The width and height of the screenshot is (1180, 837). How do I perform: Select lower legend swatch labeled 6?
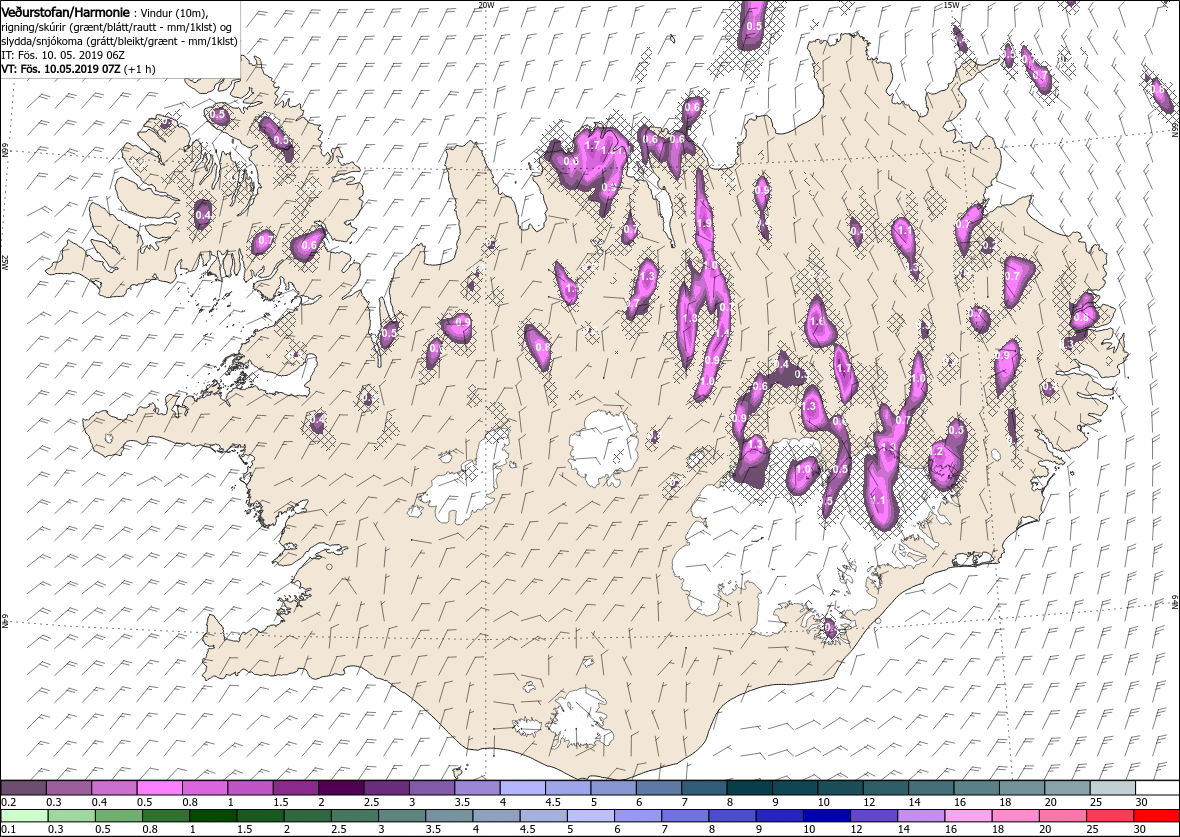(x=637, y=816)
